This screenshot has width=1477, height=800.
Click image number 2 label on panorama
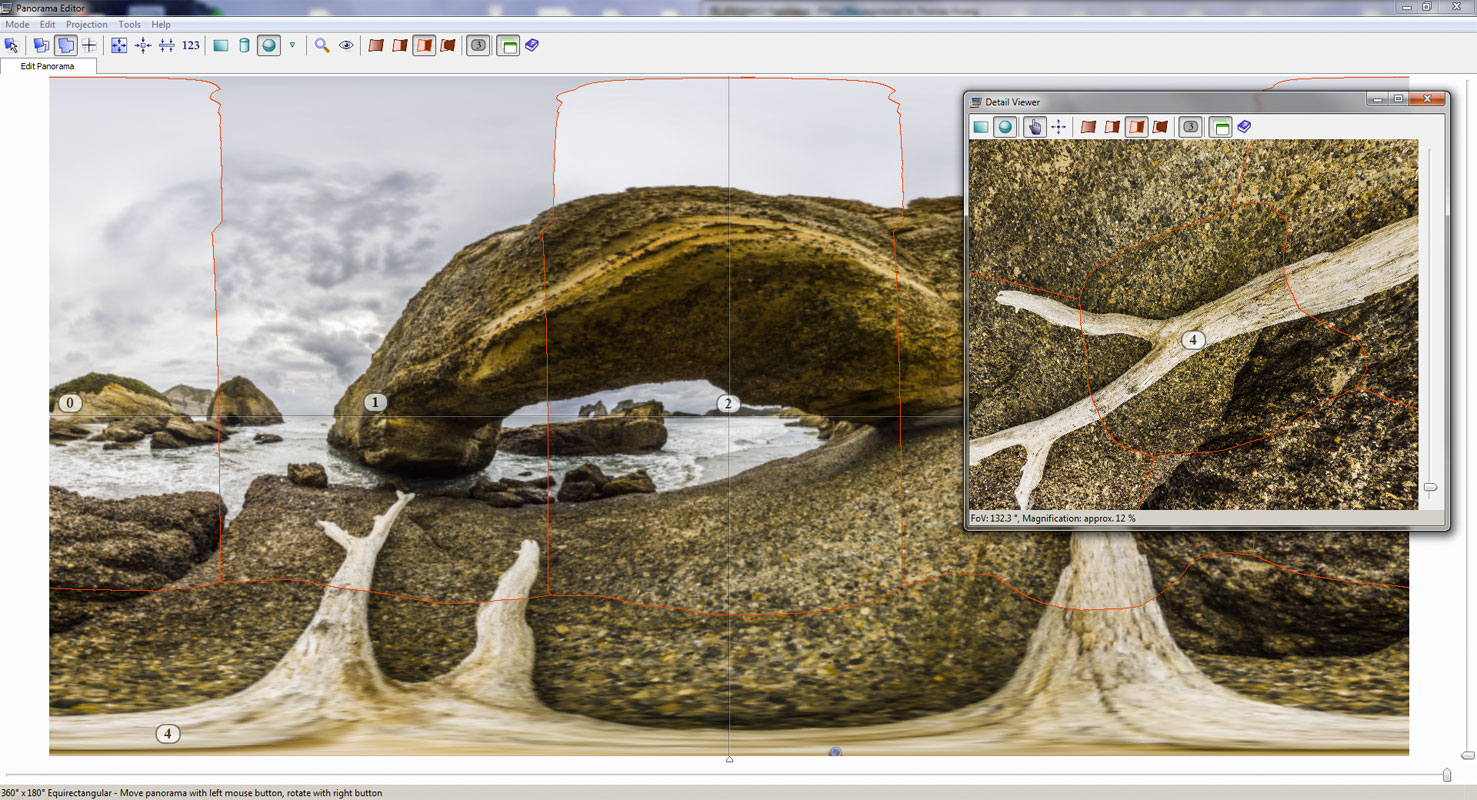point(727,404)
